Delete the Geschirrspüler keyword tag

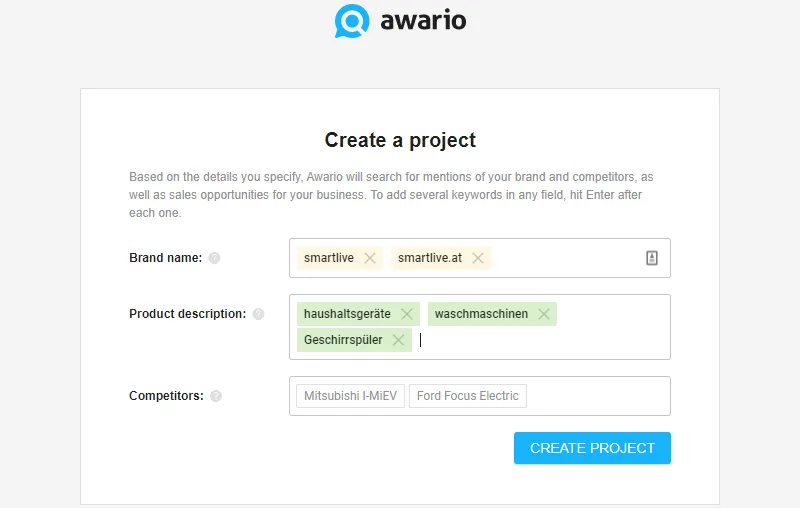coord(398,340)
